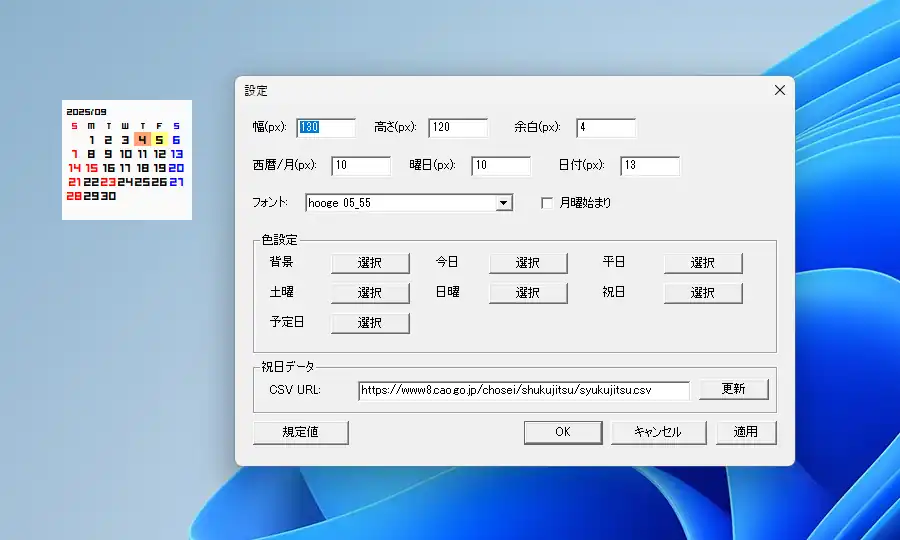The height and width of the screenshot is (540, 900).
Task: Click the 曜日(px) size field
Action: click(x=501, y=165)
